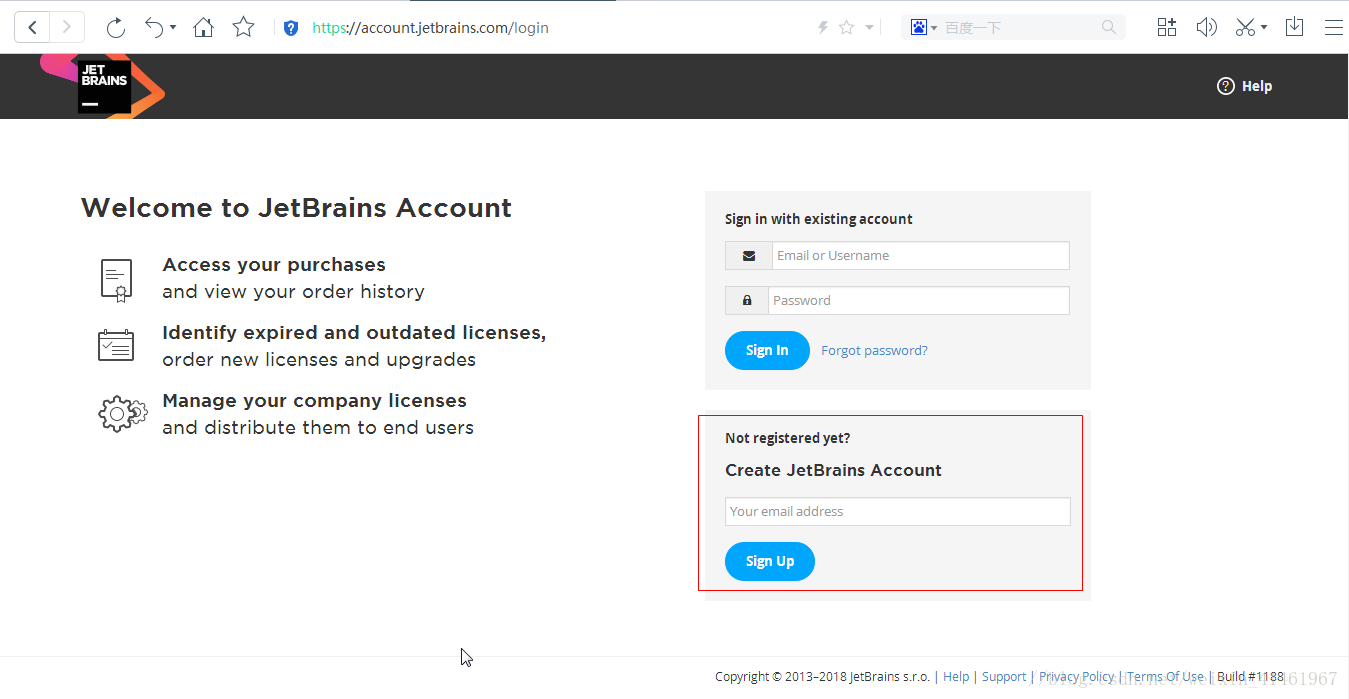Click 'Welcome to JetBrains Account' heading
1349x699 pixels.
(x=296, y=208)
